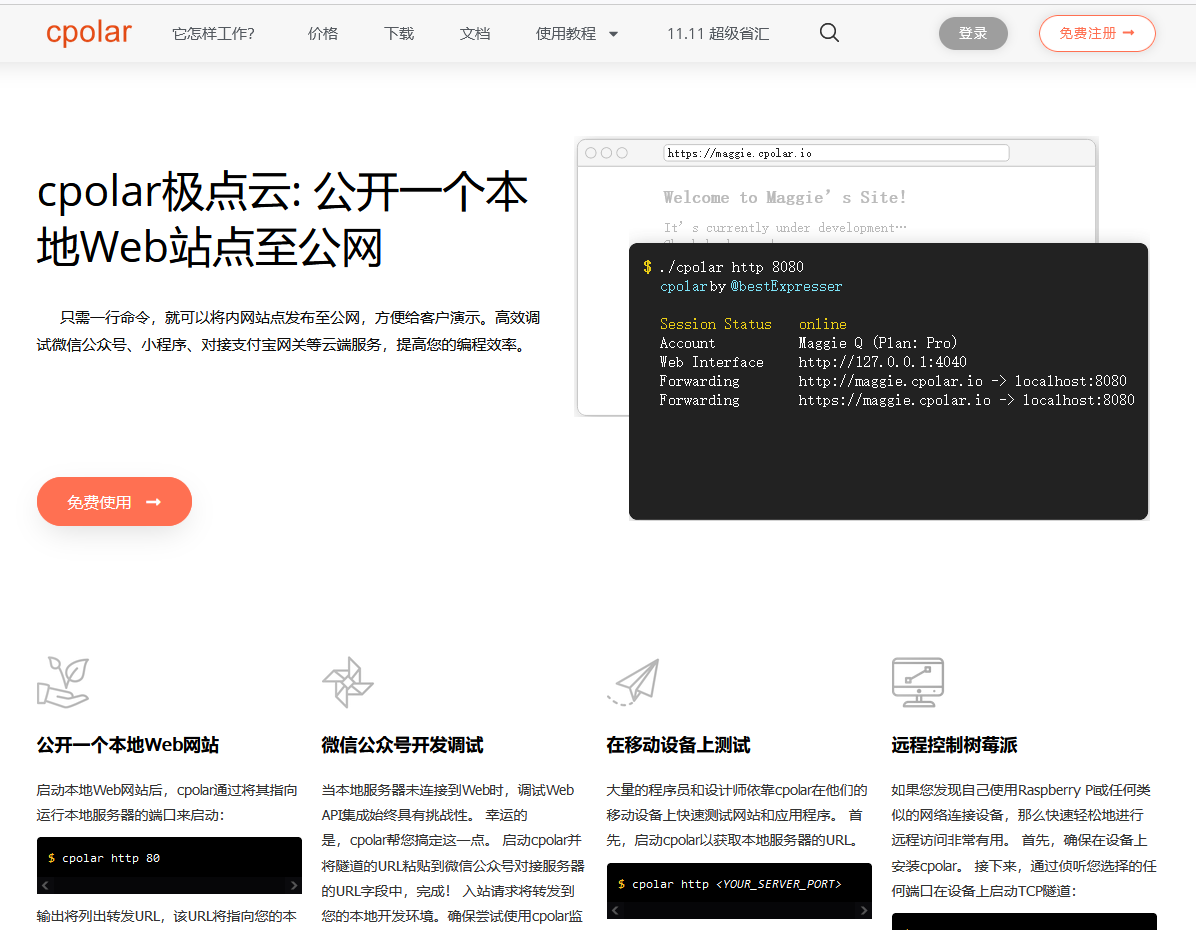Open the 11.11 超级省汇 promotion link
The width and height of the screenshot is (1196, 930).
(x=718, y=33)
